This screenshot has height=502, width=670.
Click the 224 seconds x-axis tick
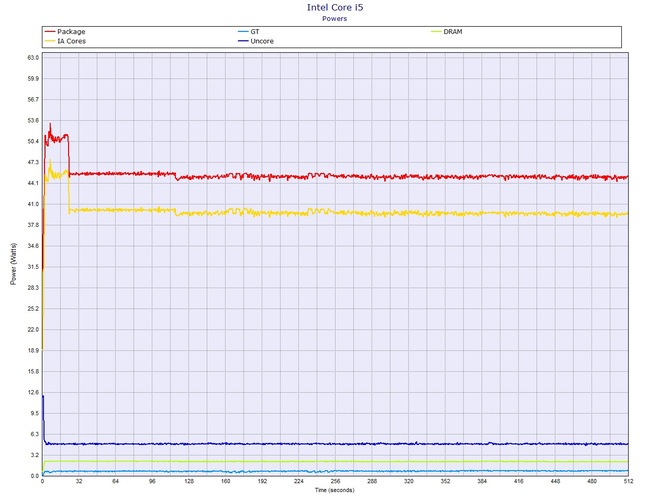[x=299, y=481]
